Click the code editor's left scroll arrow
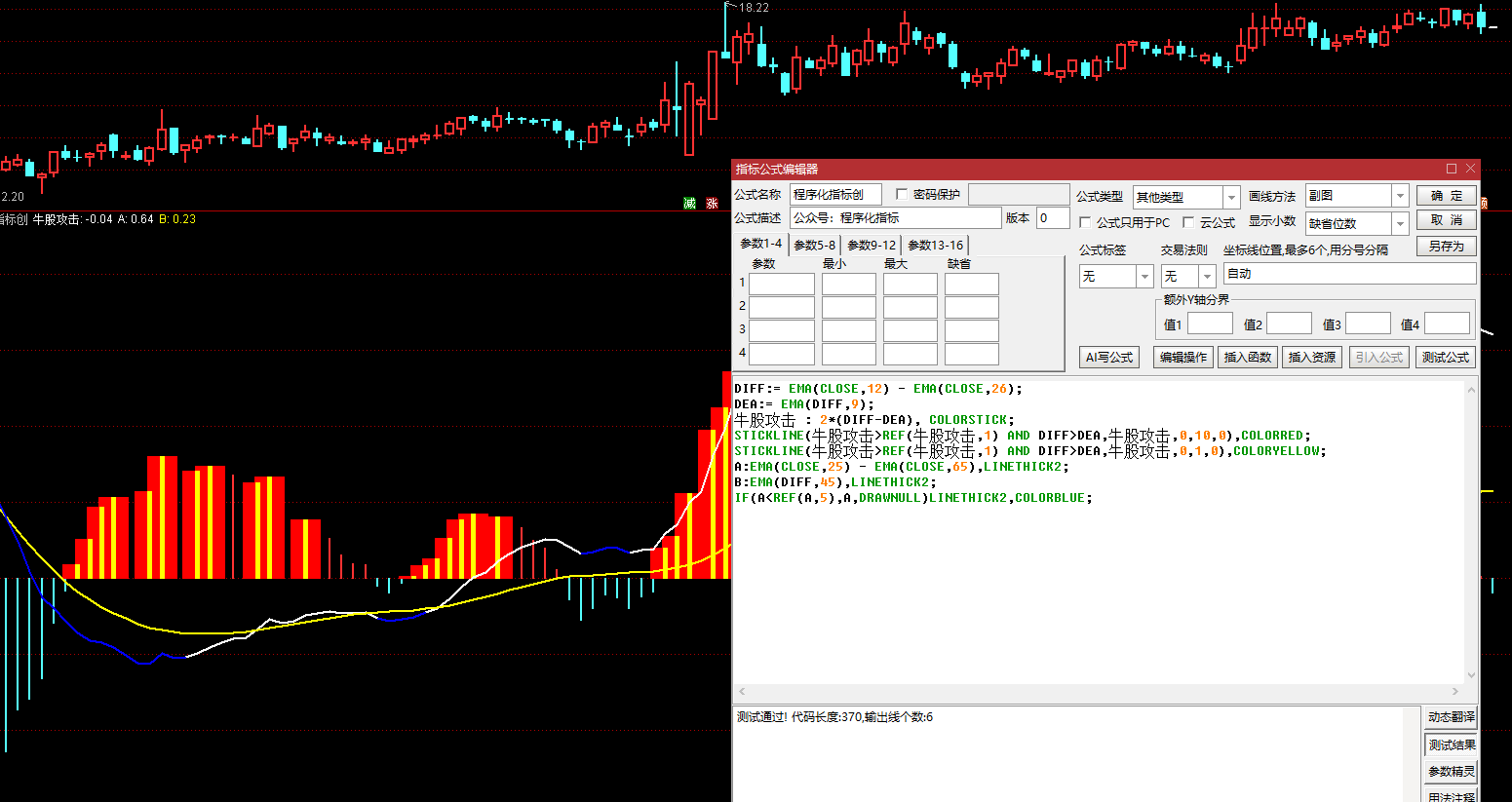1512x802 pixels. point(742,691)
